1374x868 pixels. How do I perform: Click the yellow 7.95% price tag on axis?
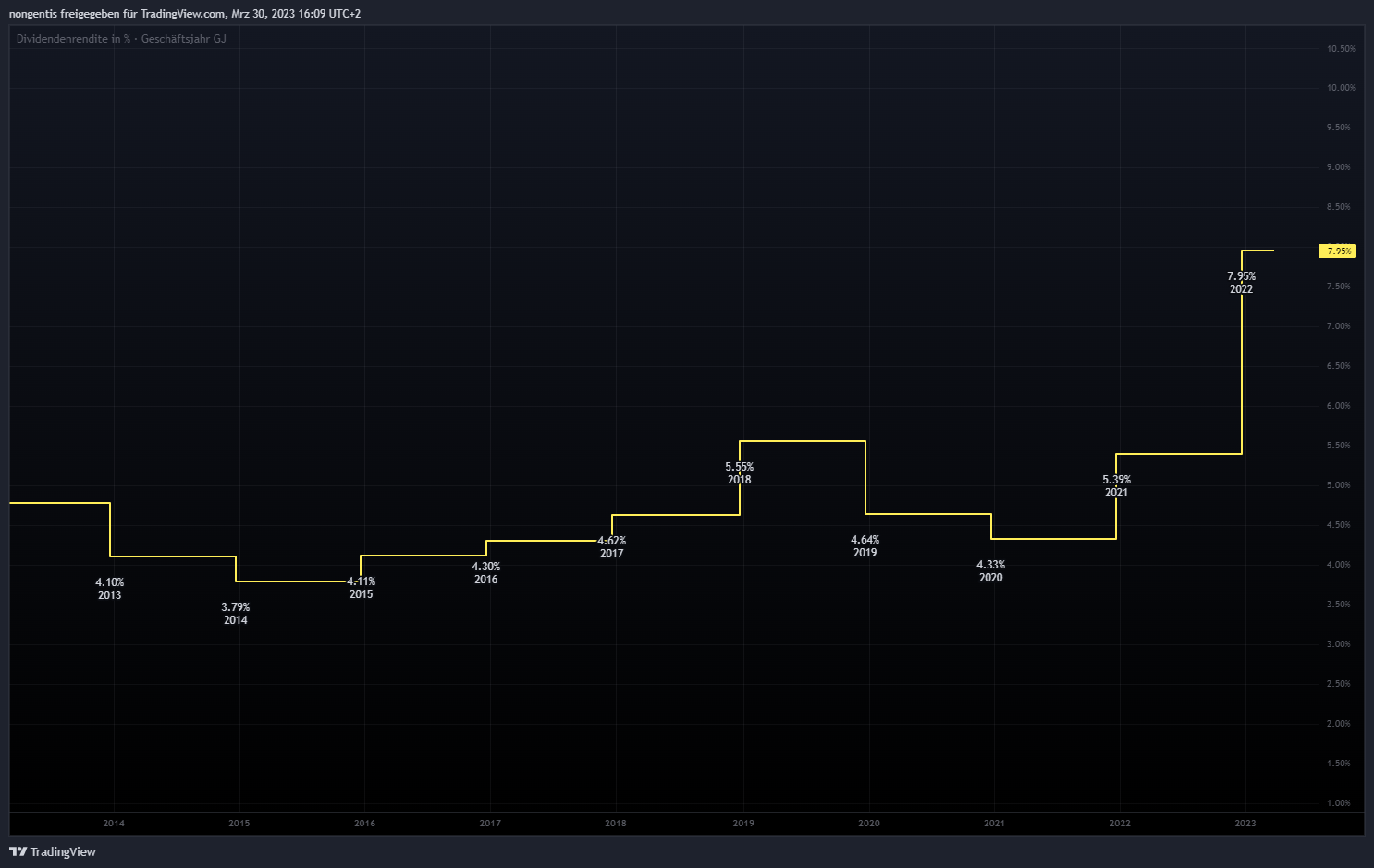tap(1337, 251)
